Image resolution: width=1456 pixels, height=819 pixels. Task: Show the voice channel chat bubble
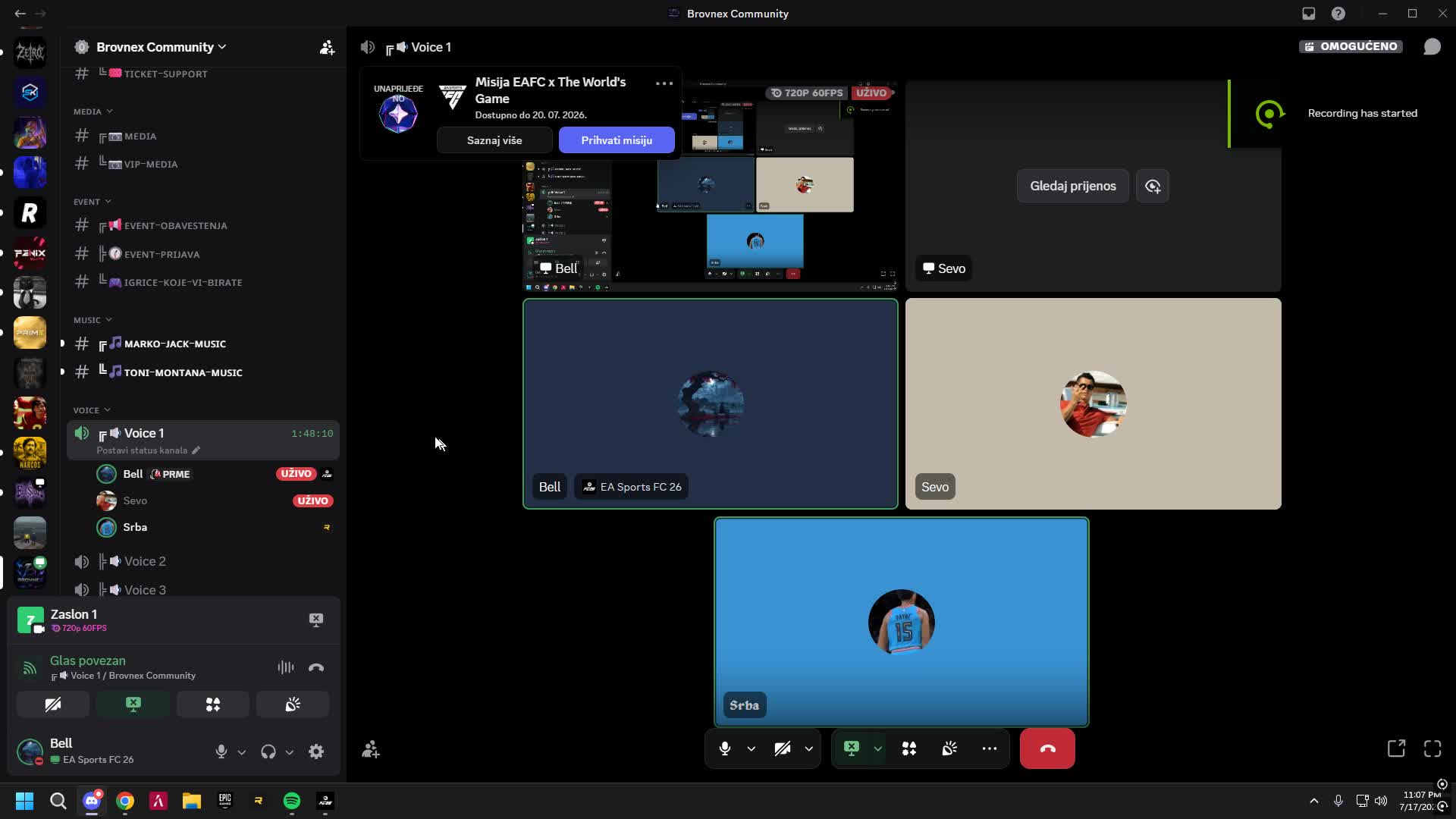pos(1432,46)
